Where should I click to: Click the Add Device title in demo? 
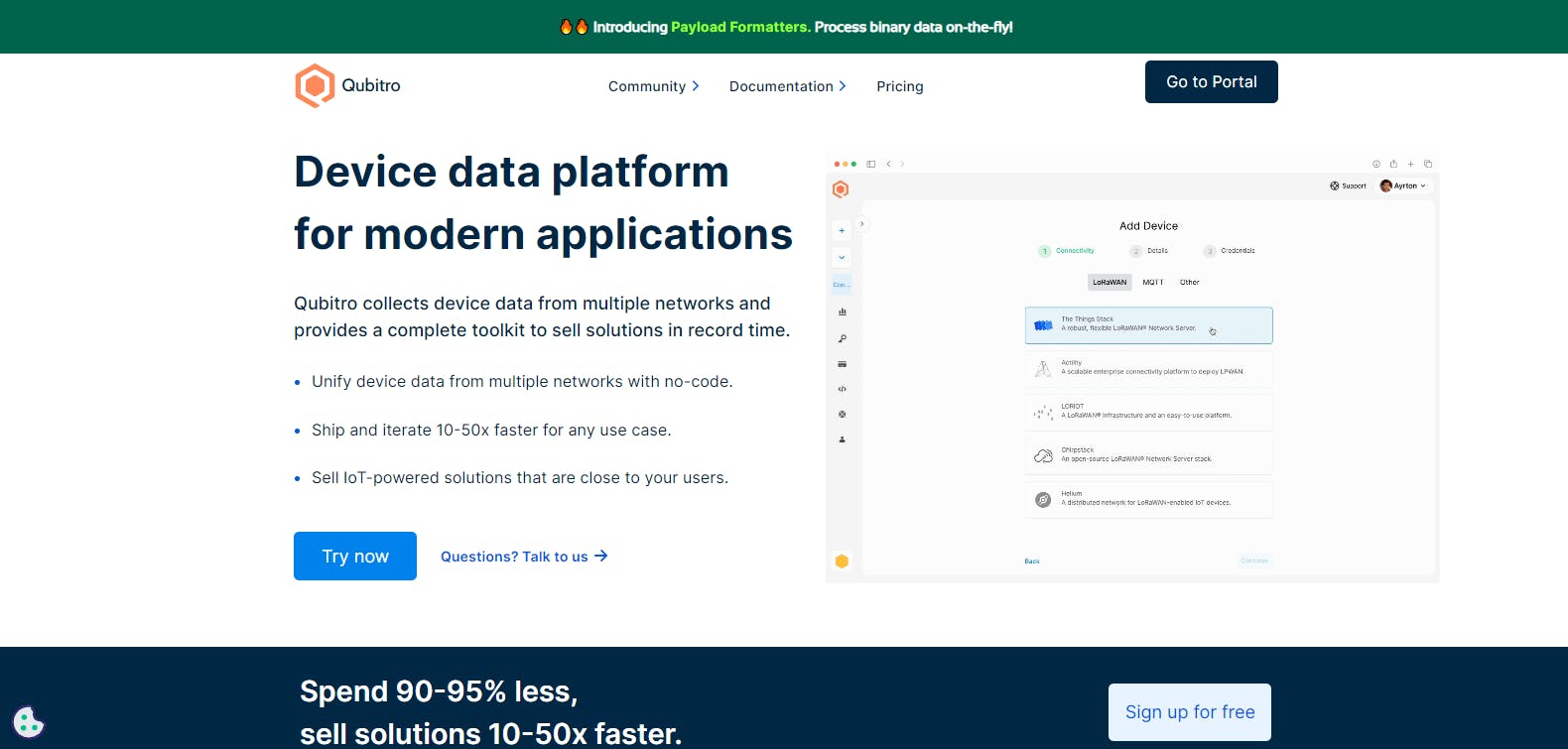[x=1148, y=226]
